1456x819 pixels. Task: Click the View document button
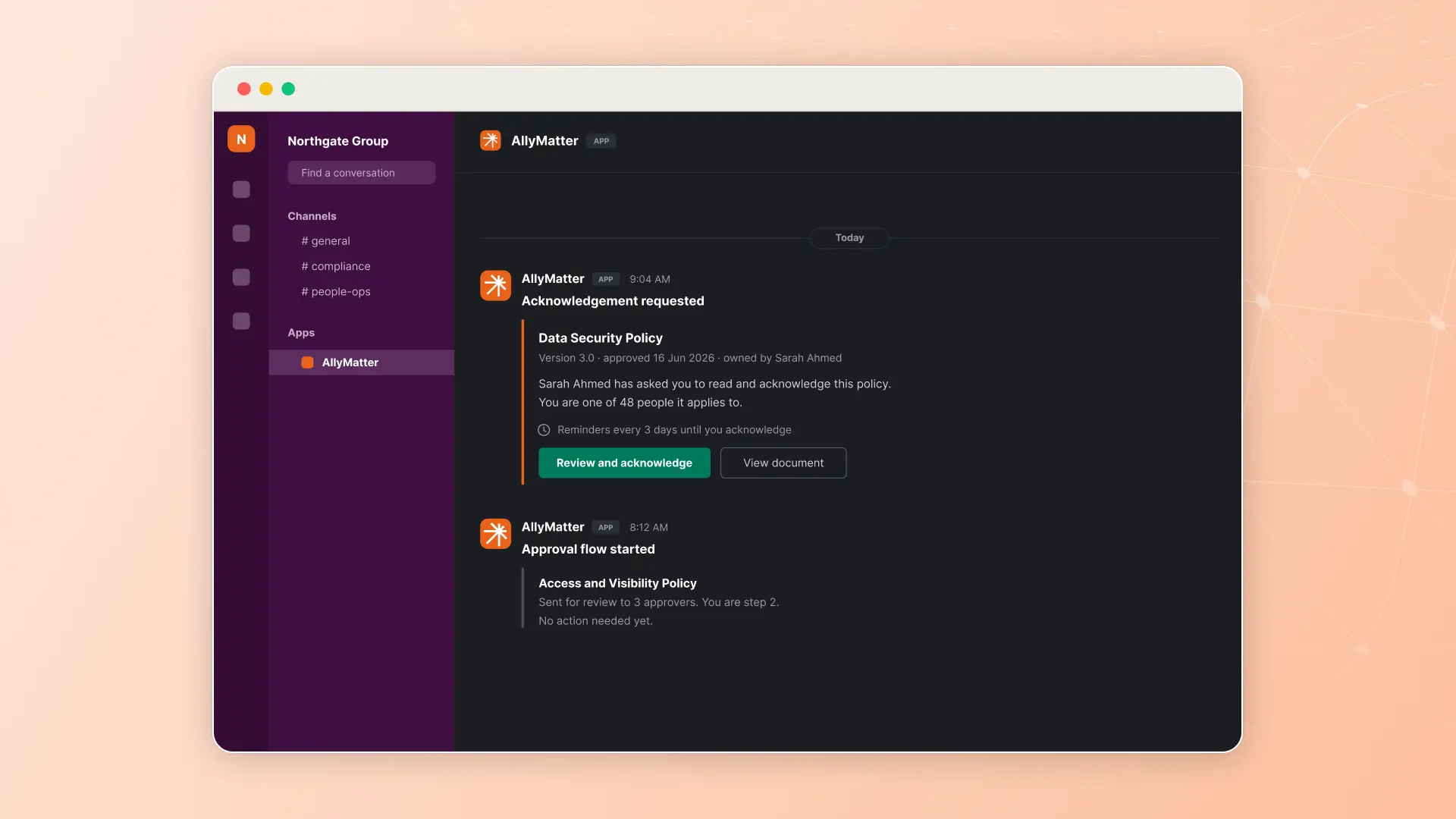coord(783,463)
